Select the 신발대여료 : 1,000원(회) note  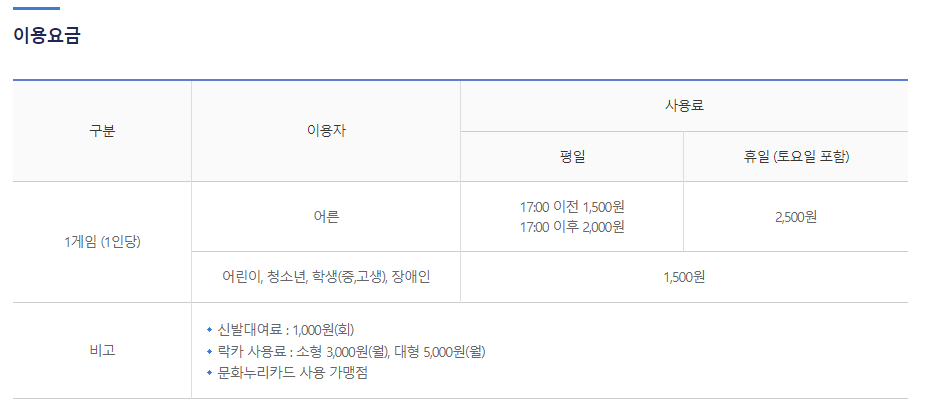pos(286,329)
